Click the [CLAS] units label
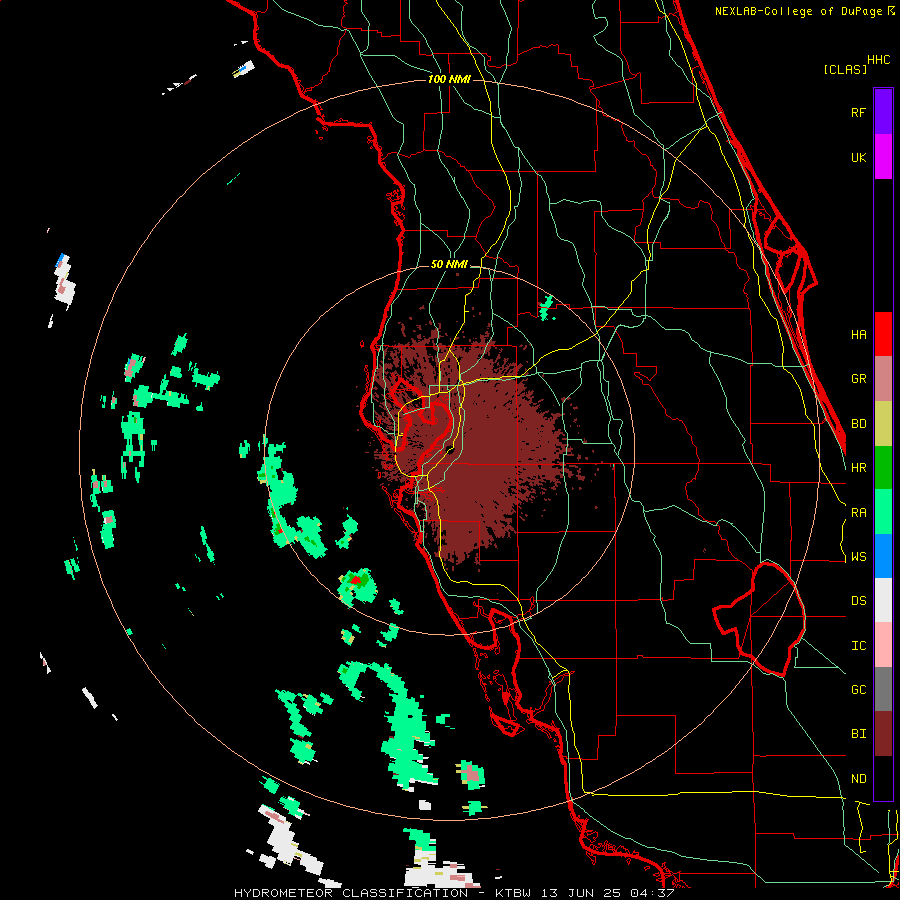900x900 pixels. [845, 69]
